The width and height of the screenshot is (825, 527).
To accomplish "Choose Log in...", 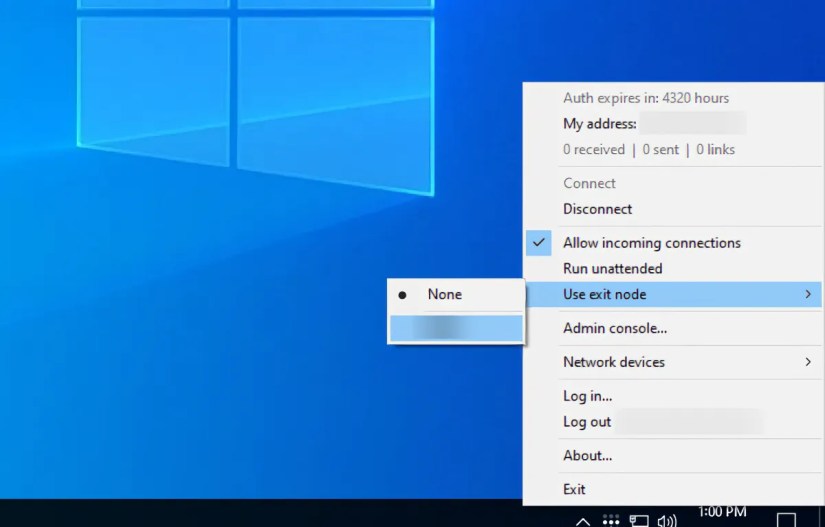I will [x=673, y=396].
